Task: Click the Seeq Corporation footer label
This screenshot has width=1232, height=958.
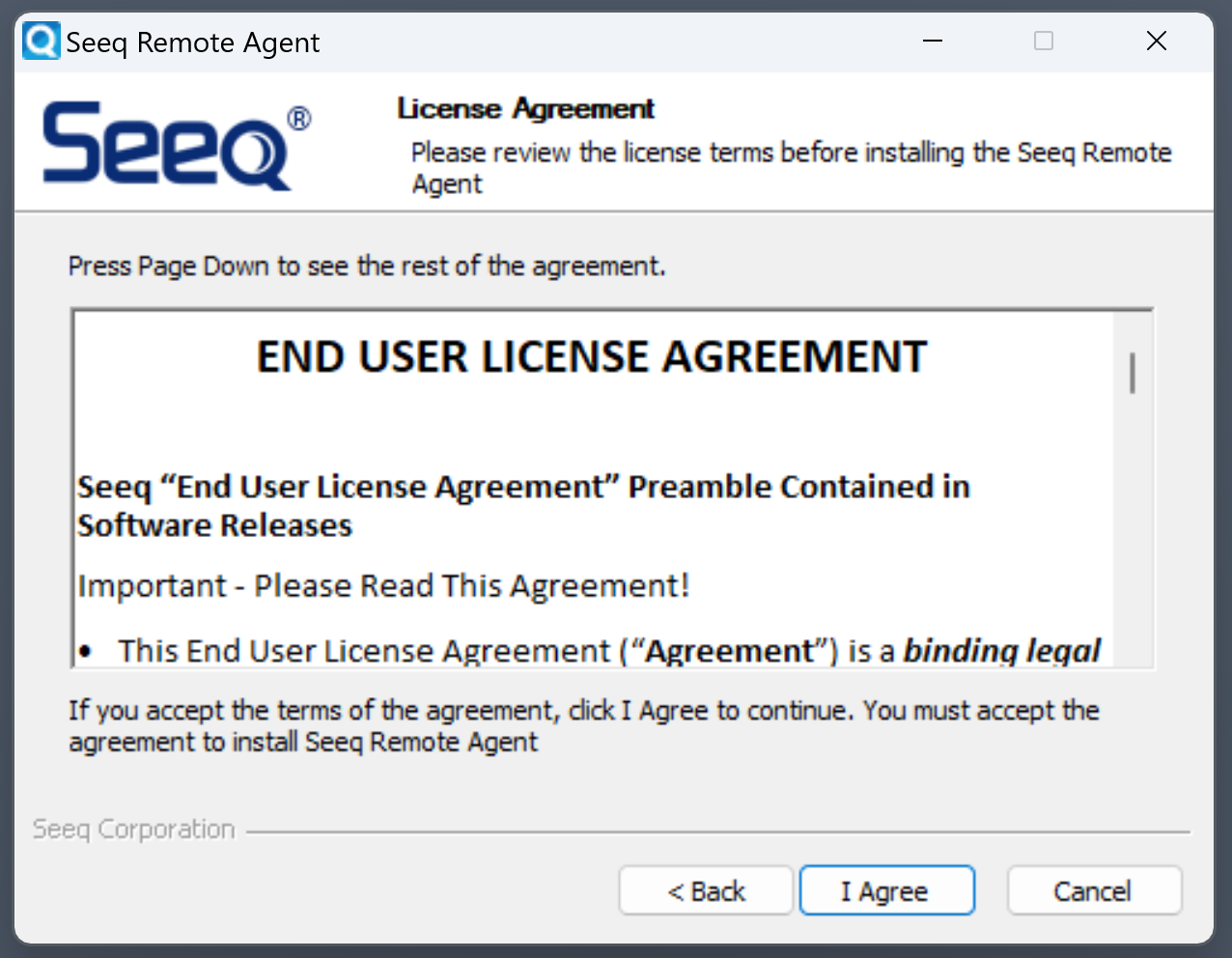Action: click(132, 829)
